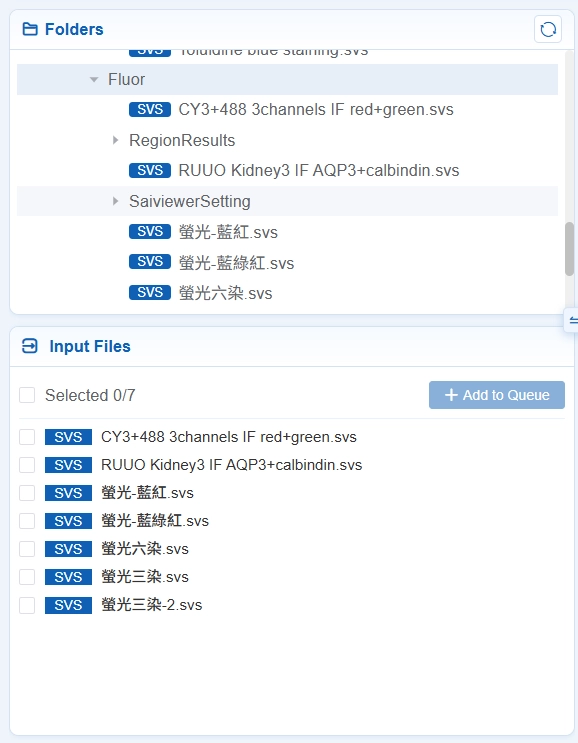Click the folder tree vertical scrollbar thumb

(569, 249)
